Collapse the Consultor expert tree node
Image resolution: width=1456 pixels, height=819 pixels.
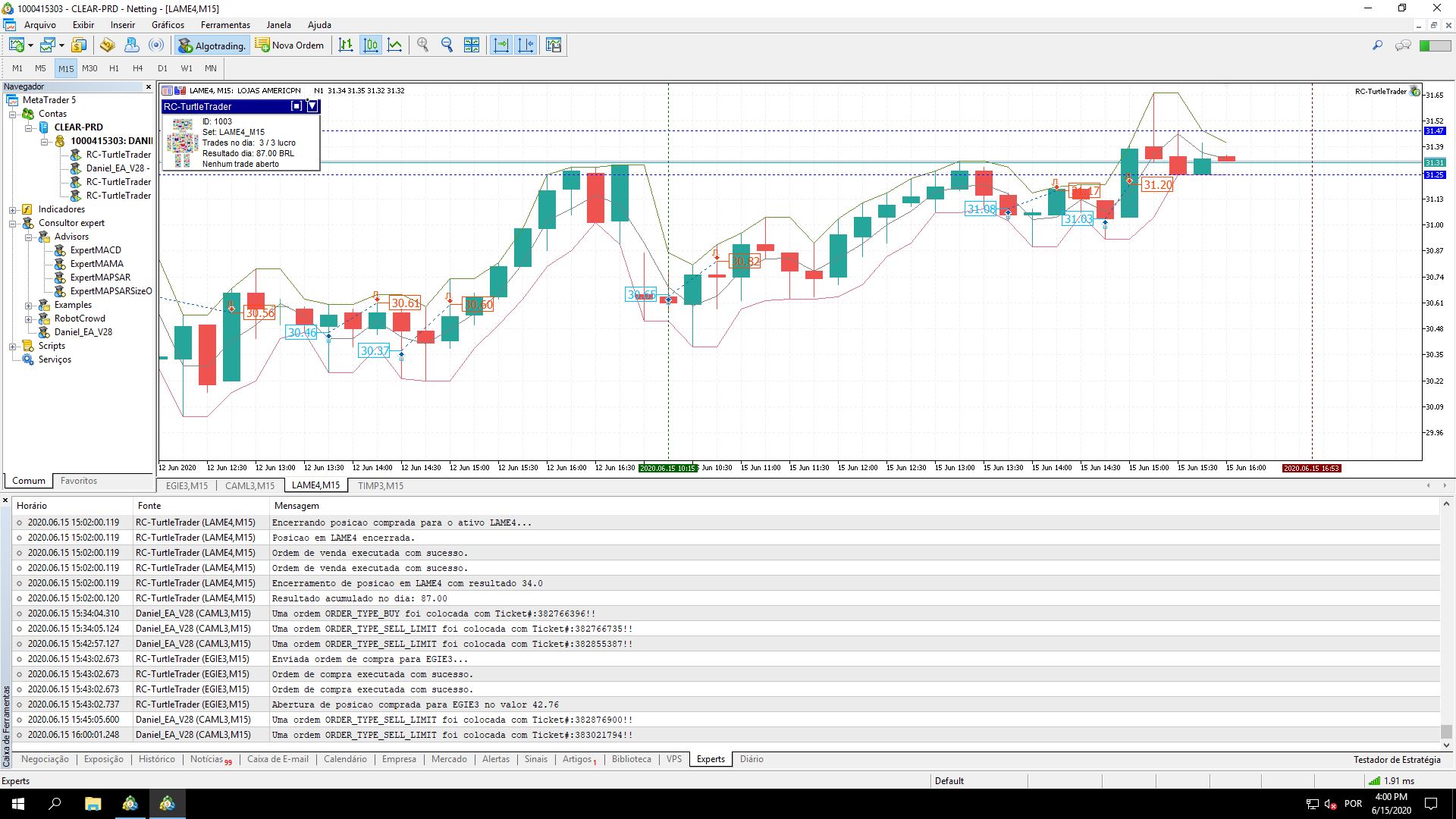[x=13, y=224]
